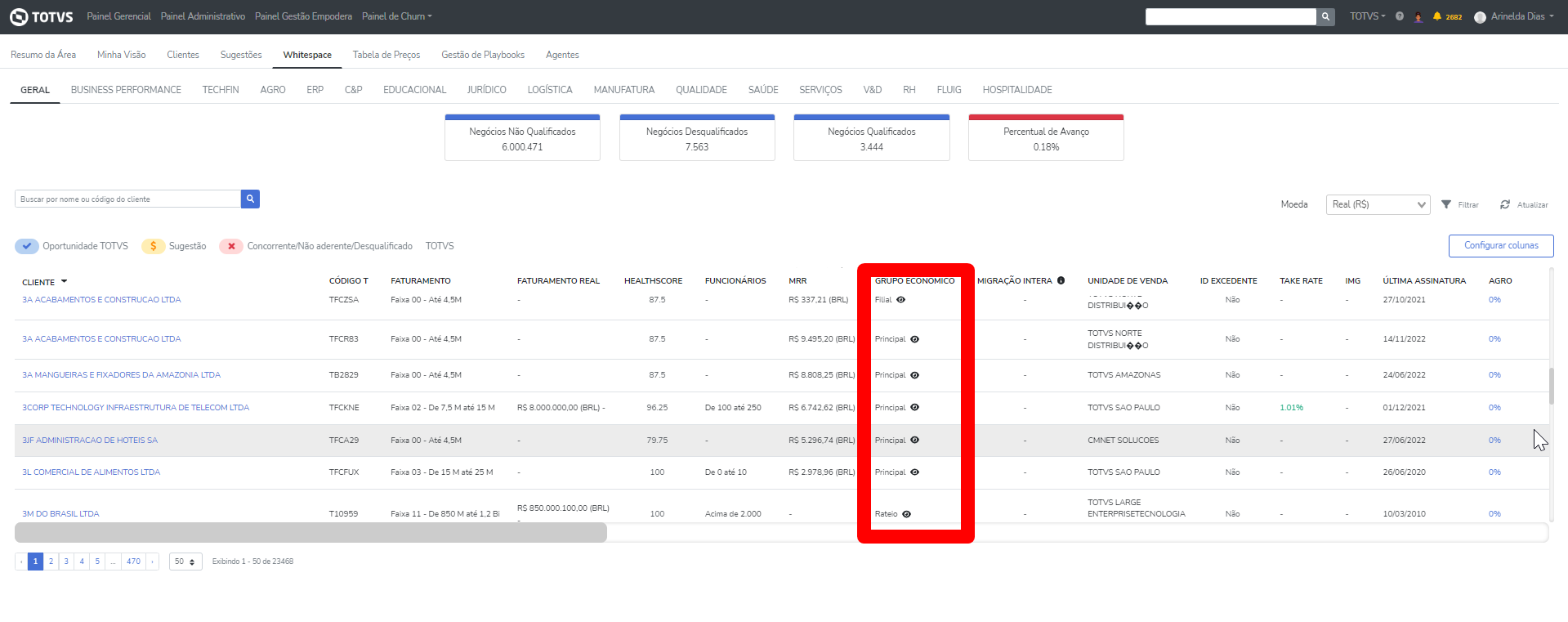The image size is (1568, 622).
Task: Open the 3A MANGUEIRAS E FIXADORES DA AMAZONIA LTDA link
Action: click(122, 375)
